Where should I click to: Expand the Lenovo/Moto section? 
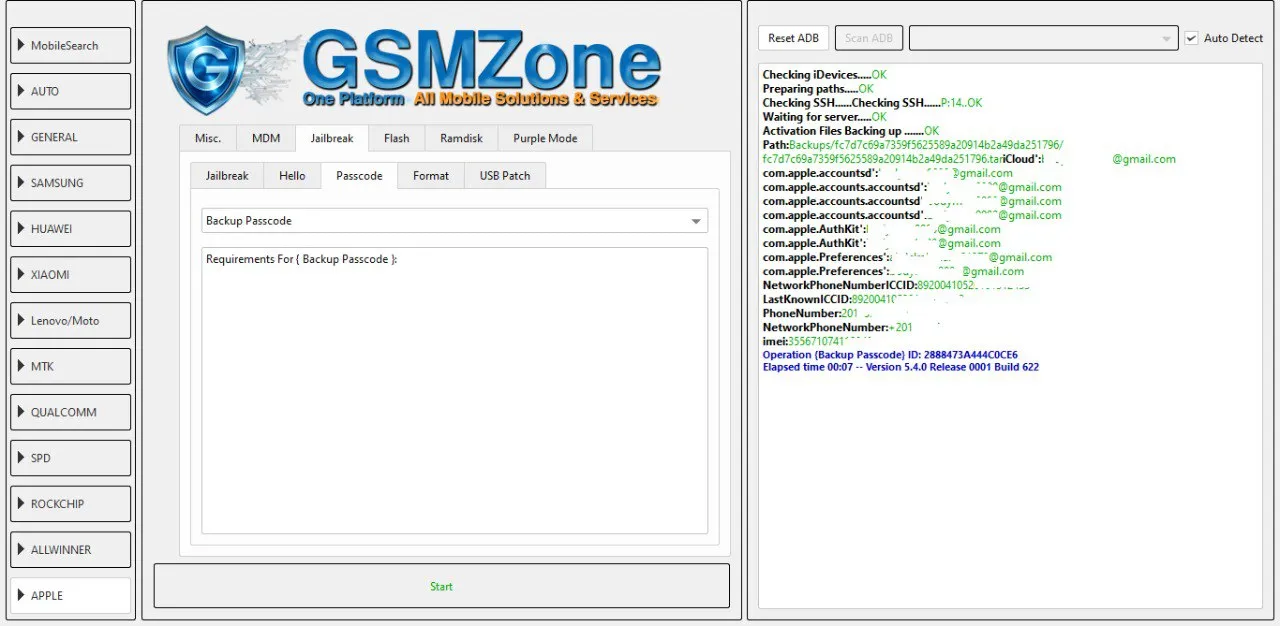pyautogui.click(x=71, y=321)
